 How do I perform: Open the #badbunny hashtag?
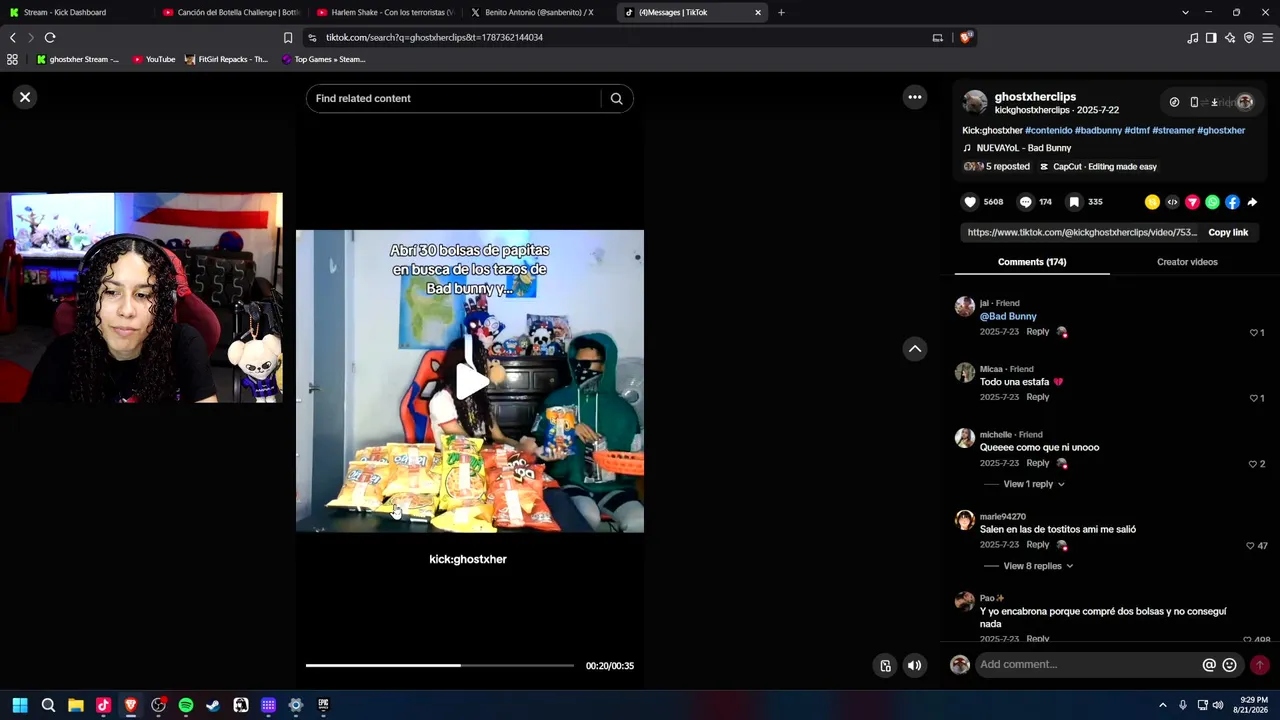(1098, 130)
